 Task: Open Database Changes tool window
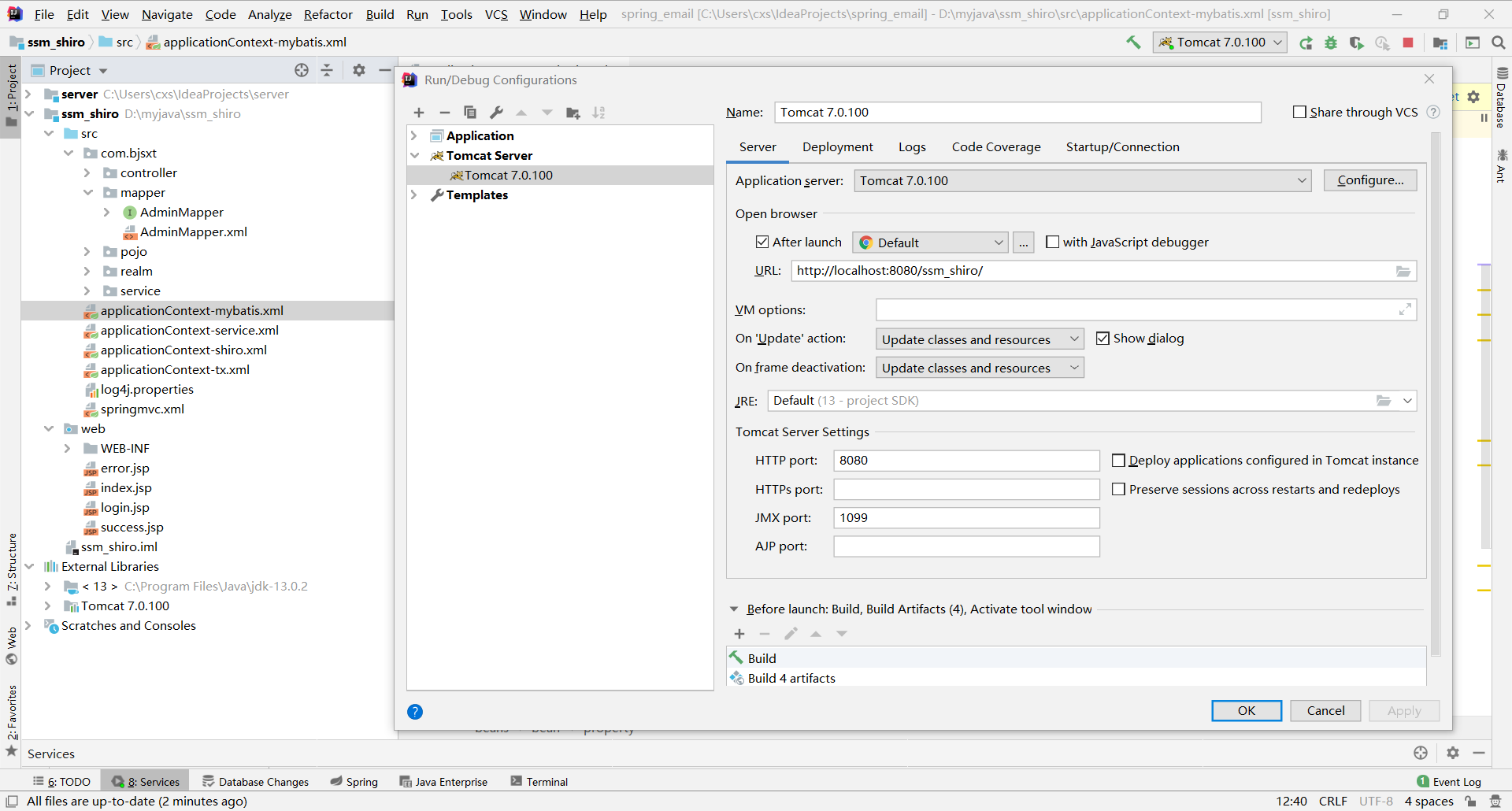[x=256, y=781]
